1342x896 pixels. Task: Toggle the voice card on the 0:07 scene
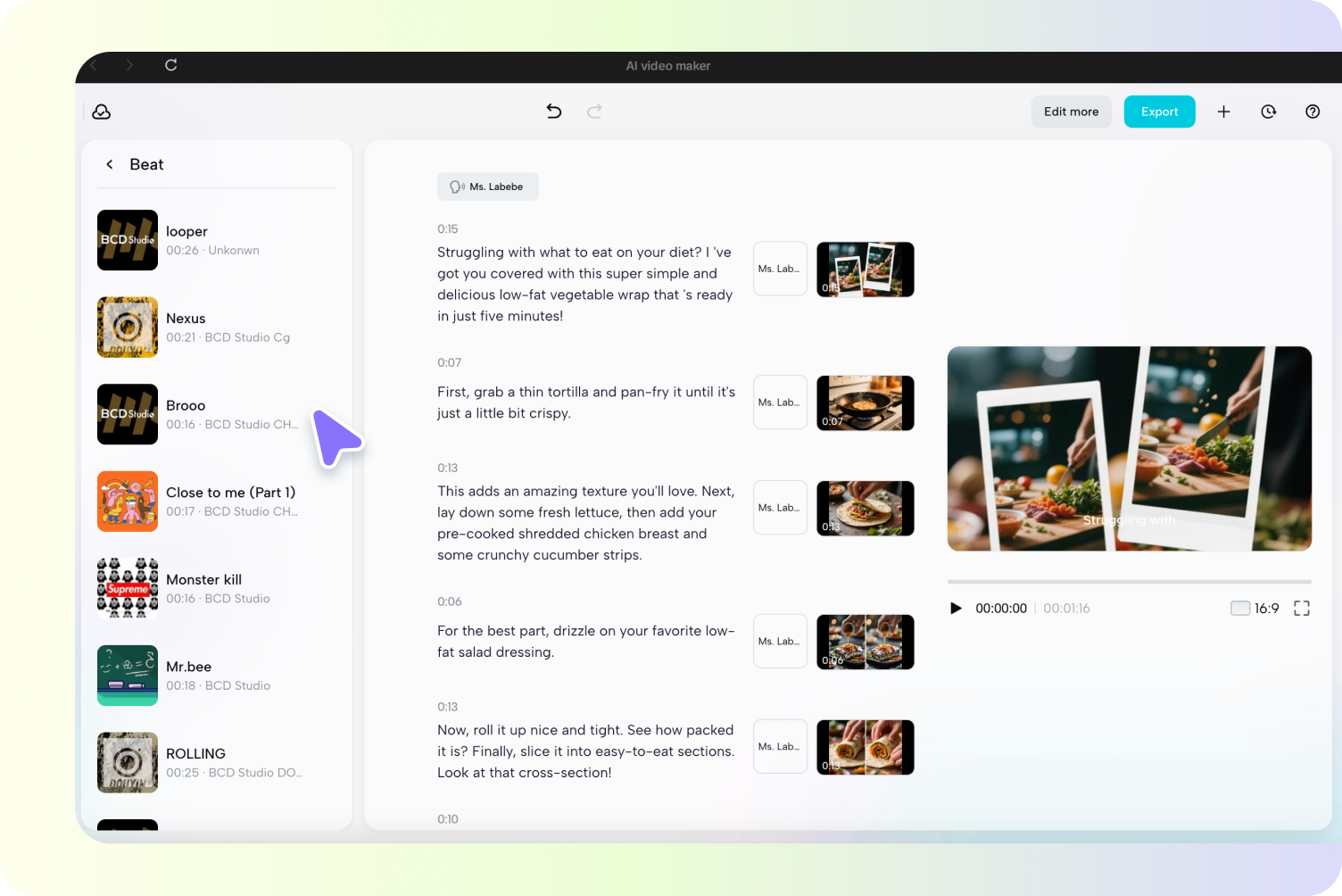pos(780,402)
